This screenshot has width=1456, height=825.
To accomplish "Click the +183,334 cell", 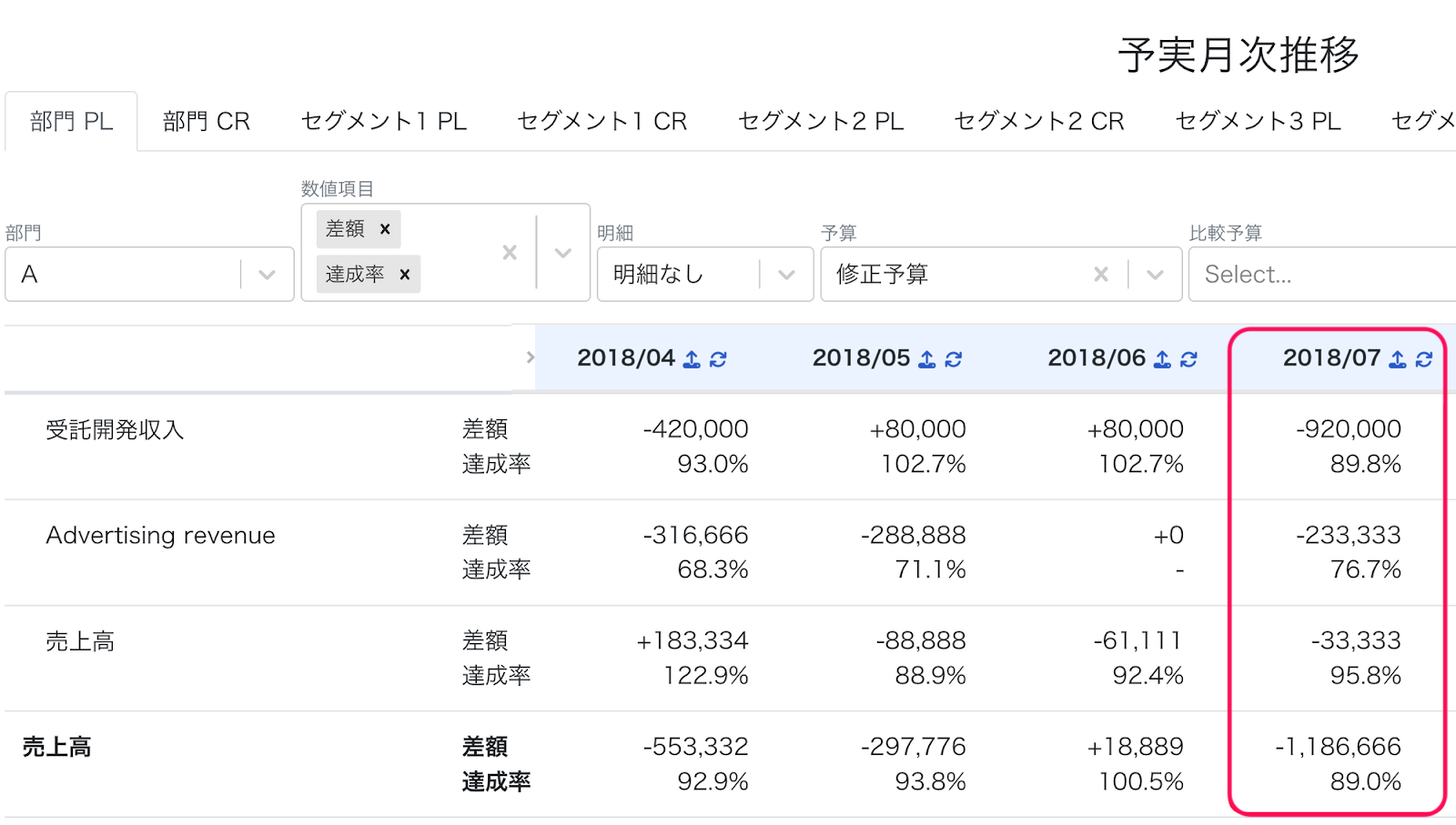I will 693,640.
